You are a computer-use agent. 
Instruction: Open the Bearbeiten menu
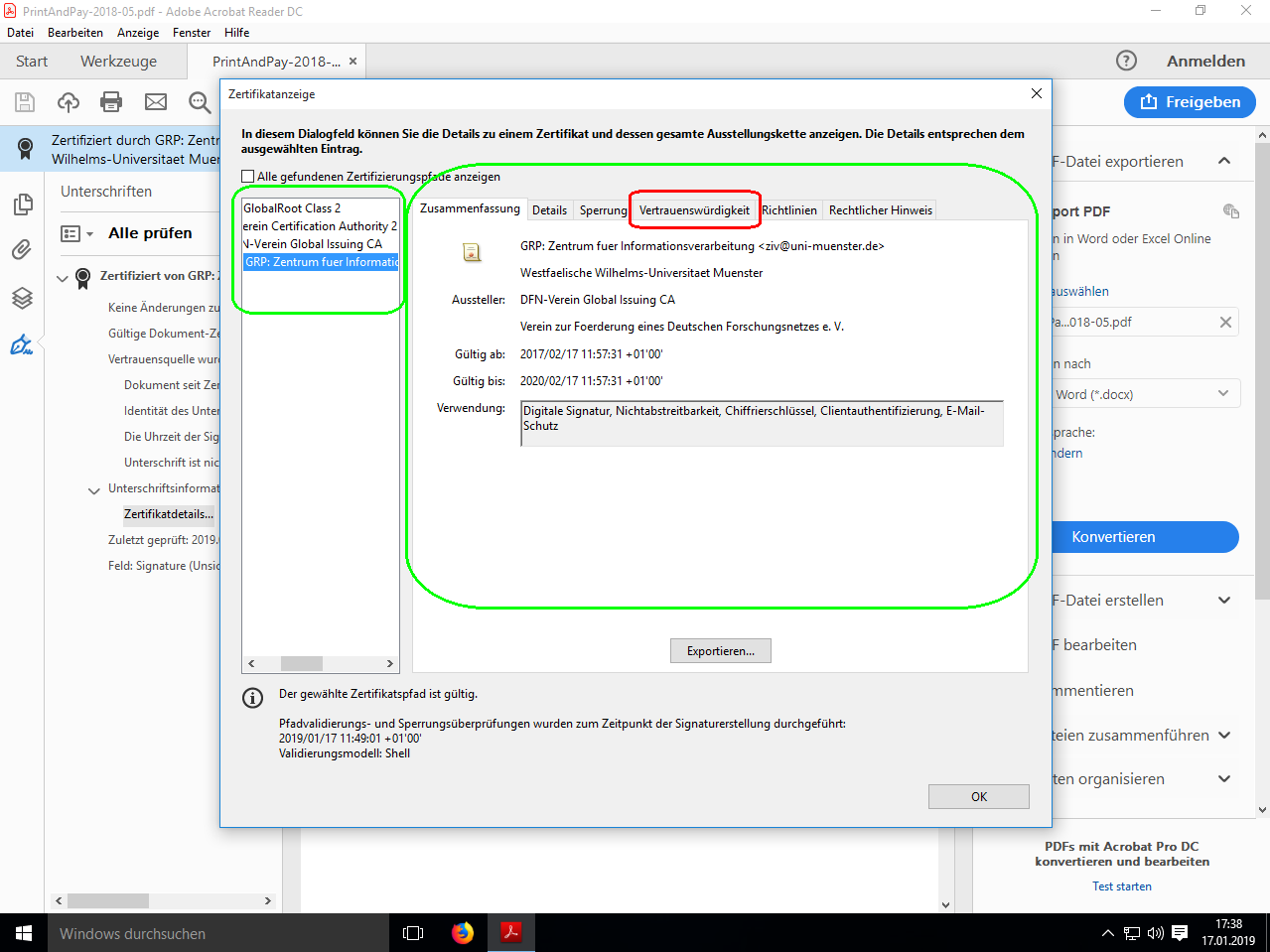point(75,33)
